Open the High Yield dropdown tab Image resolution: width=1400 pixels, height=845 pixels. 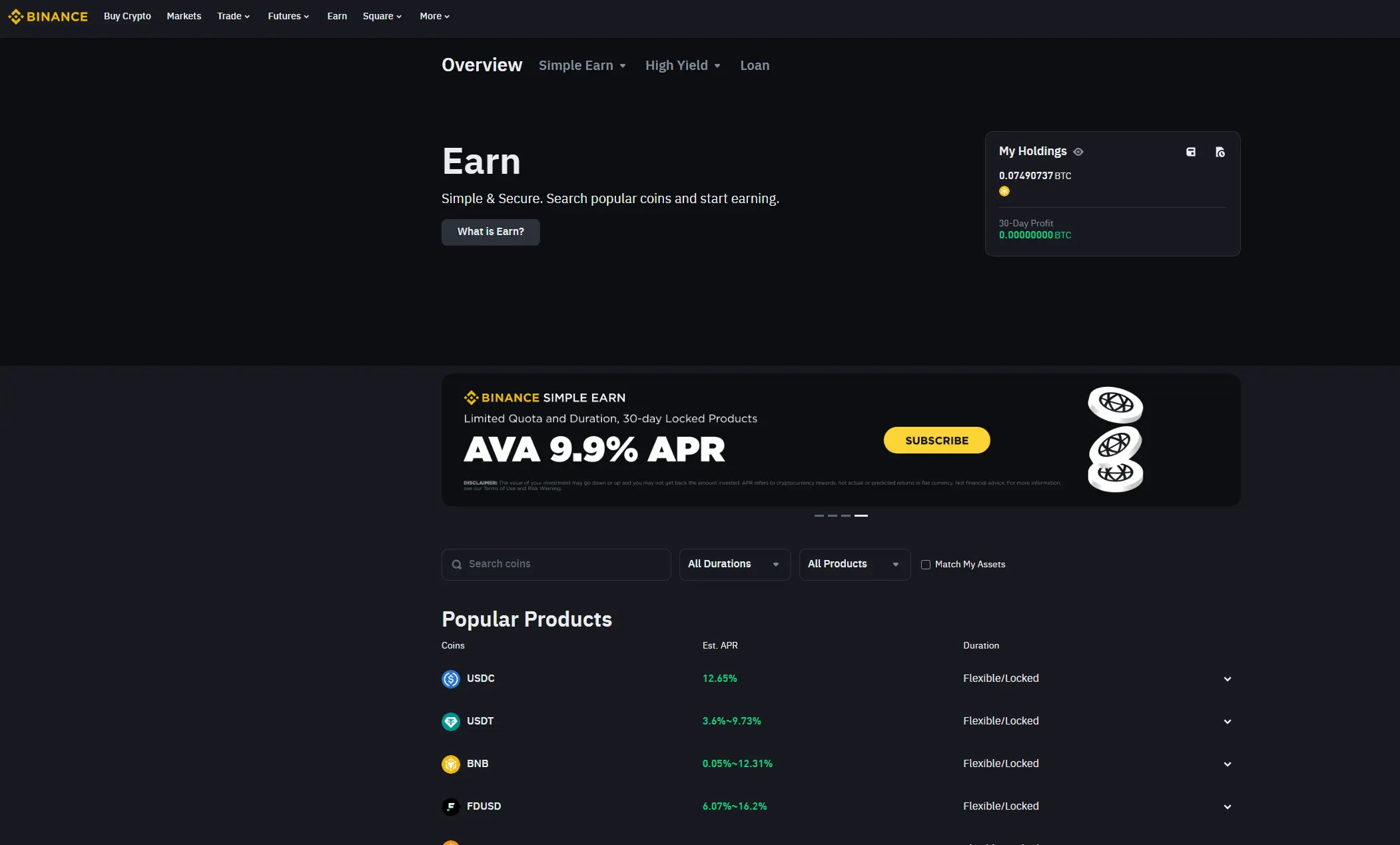[x=683, y=65]
